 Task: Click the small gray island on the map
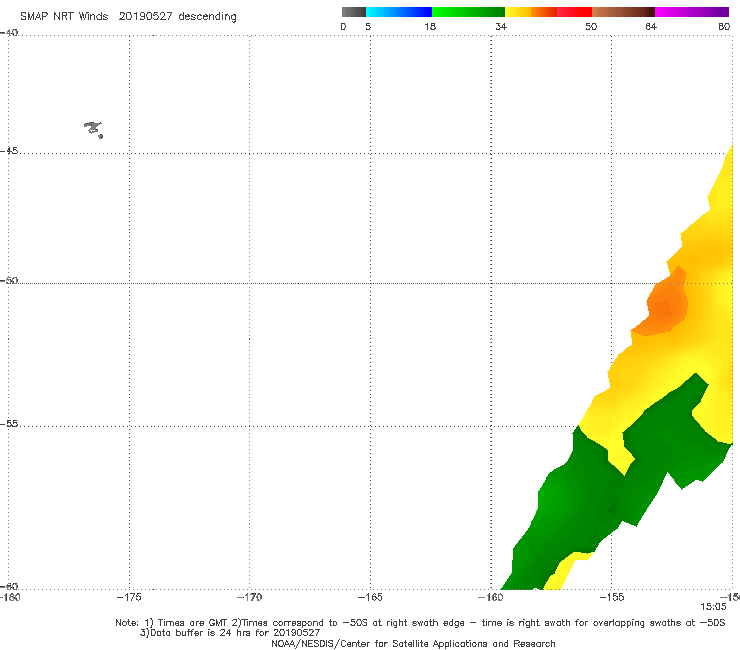click(93, 129)
